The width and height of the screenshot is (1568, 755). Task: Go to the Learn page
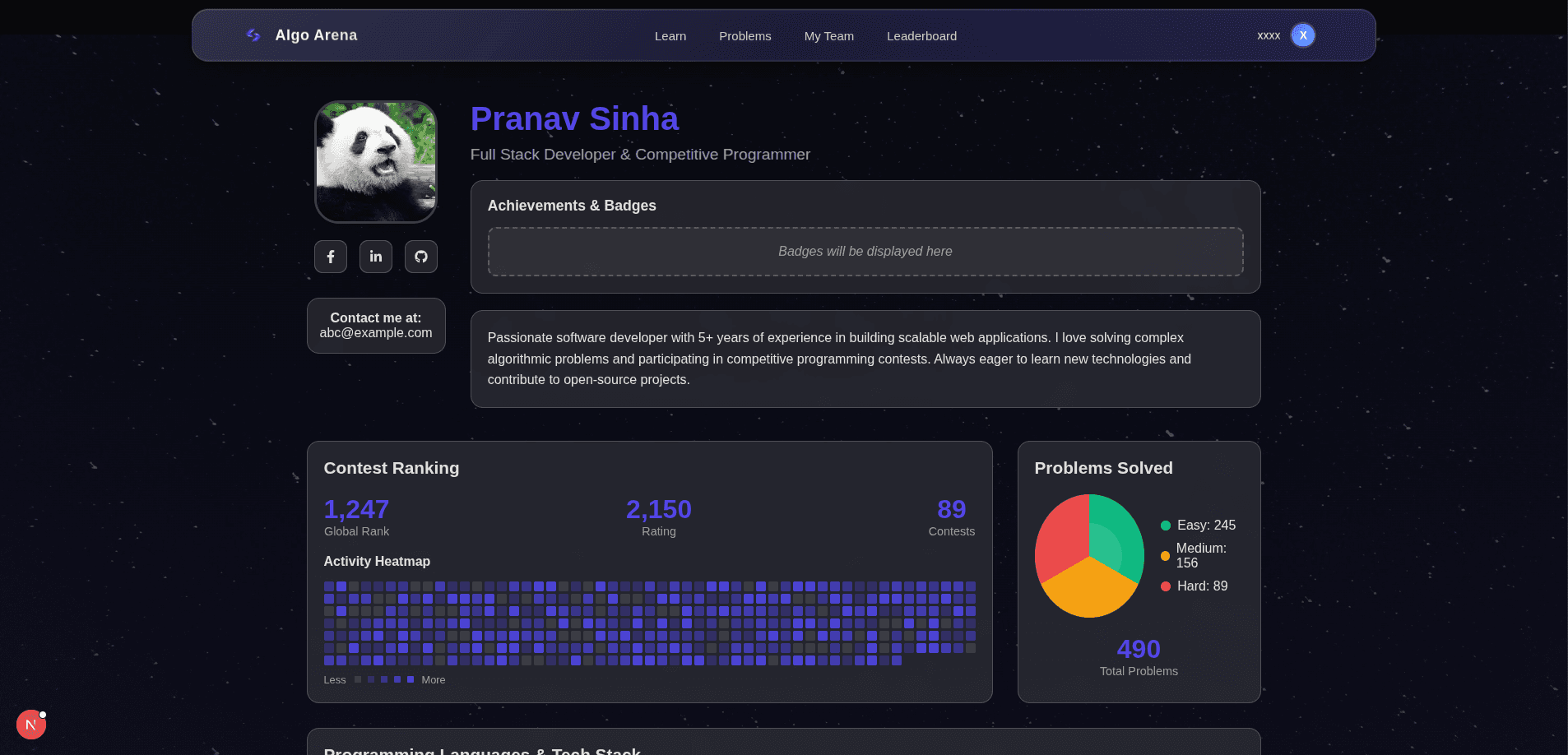point(670,36)
